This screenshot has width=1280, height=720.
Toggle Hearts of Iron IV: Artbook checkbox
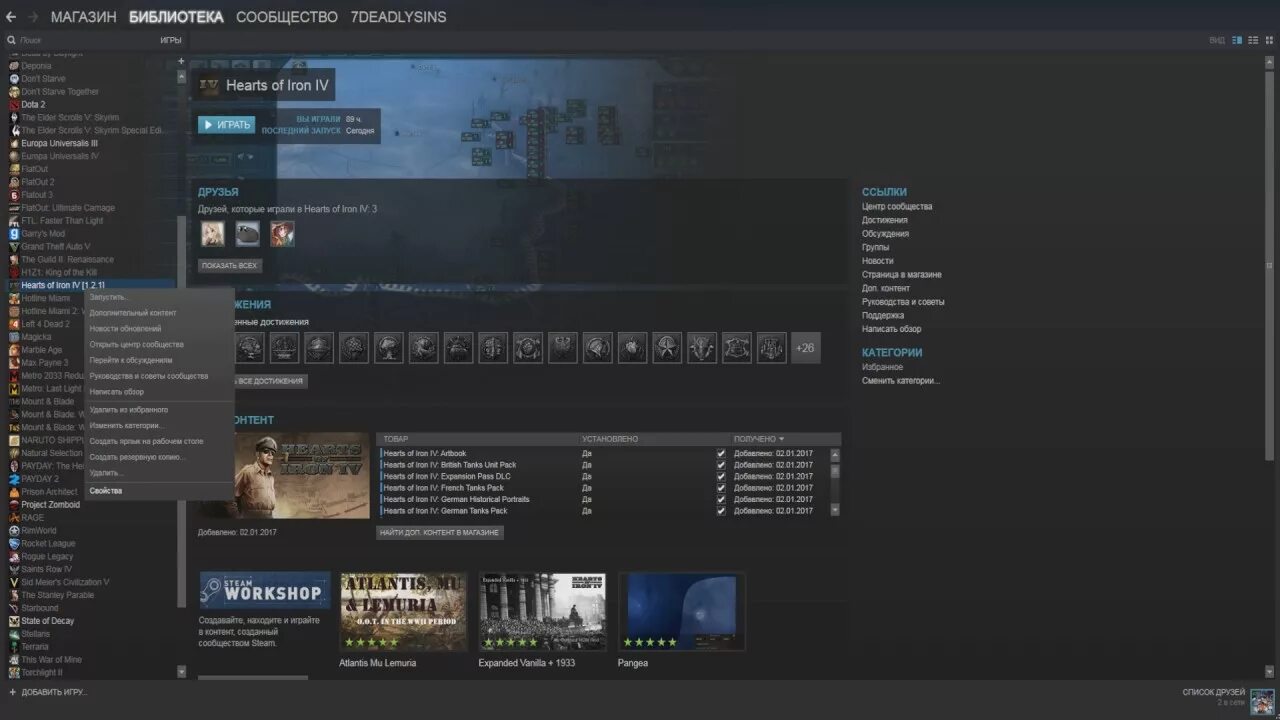[x=721, y=453]
